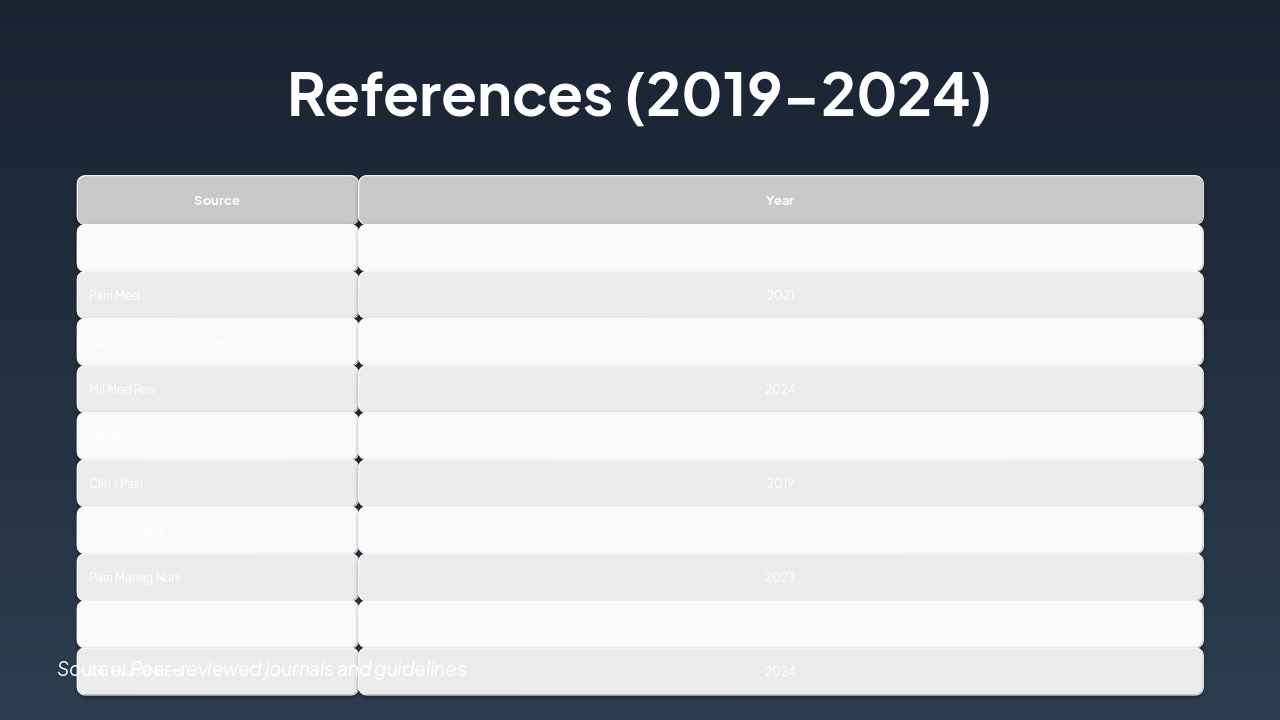Click the year cell beside Anesth Analg
This screenshot has width=1280, height=720.
(780, 530)
